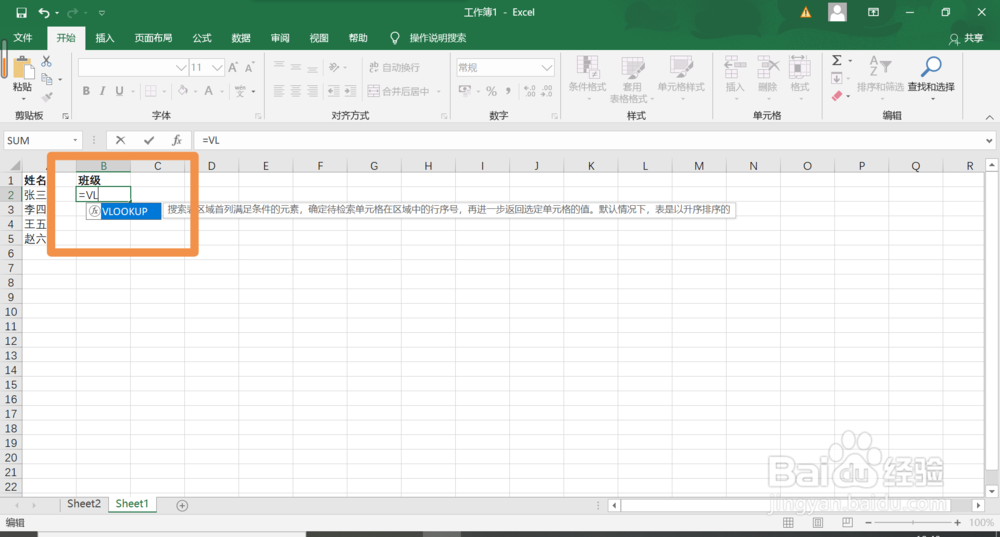
Task: Add a new sheet with plus button
Action: click(x=182, y=506)
